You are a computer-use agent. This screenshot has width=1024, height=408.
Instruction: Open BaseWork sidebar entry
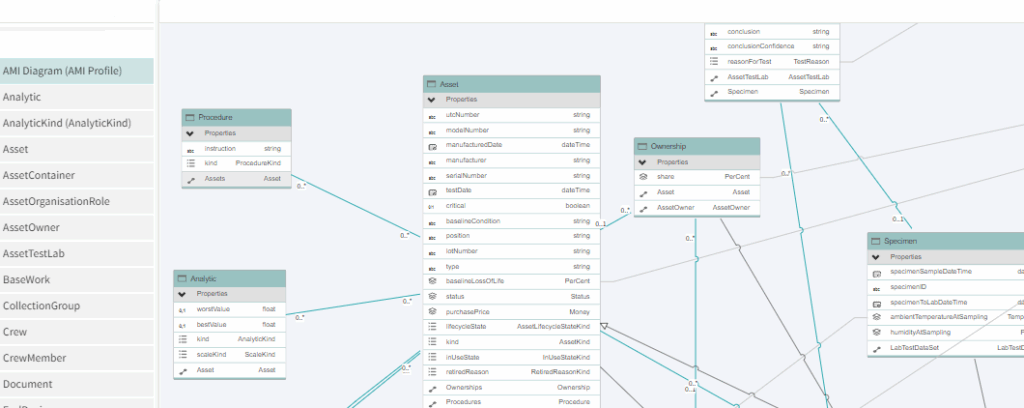[x=76, y=279]
